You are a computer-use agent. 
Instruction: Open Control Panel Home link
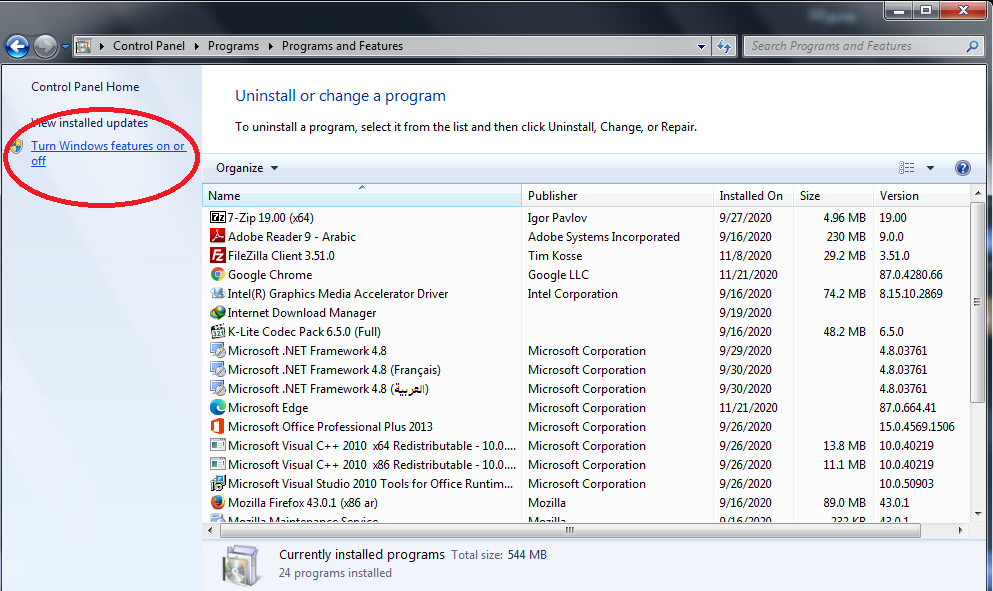tap(85, 87)
